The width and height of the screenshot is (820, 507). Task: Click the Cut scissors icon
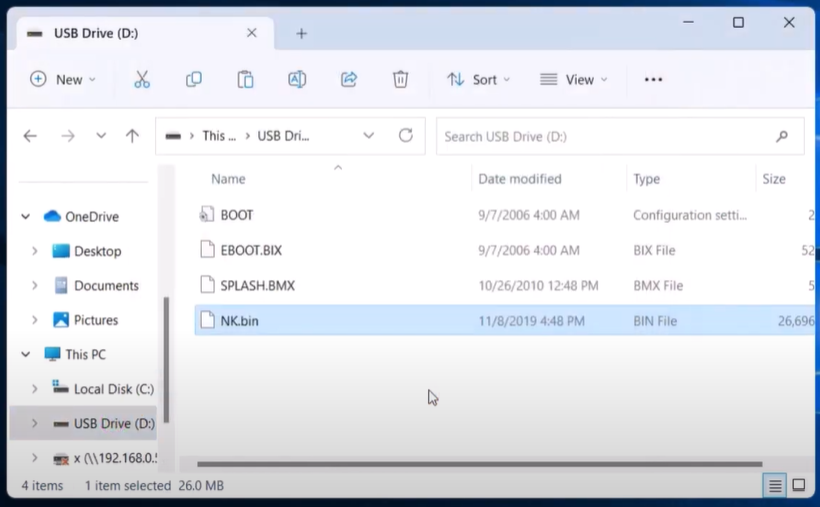pos(142,79)
